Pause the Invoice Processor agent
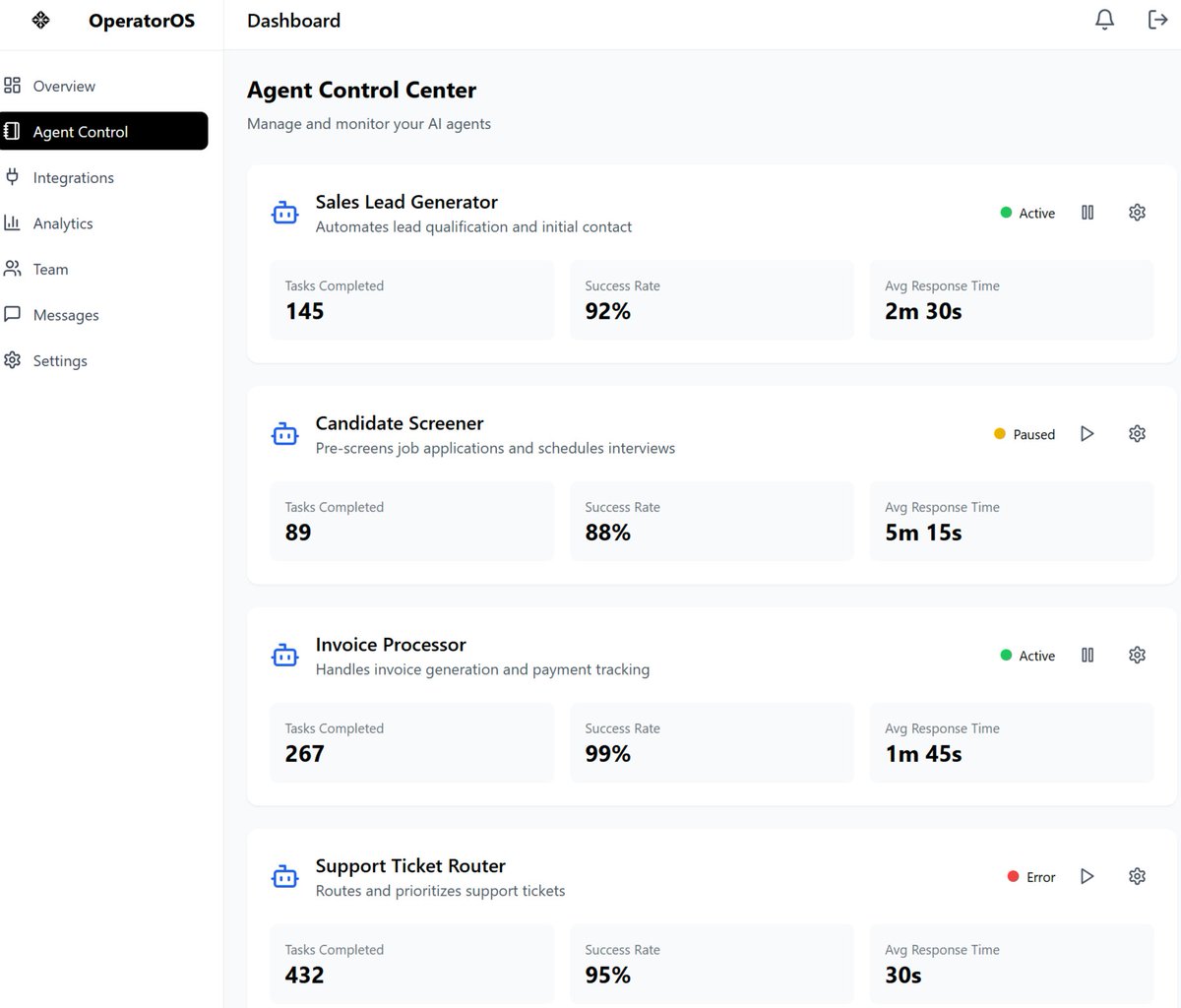 coord(1087,655)
